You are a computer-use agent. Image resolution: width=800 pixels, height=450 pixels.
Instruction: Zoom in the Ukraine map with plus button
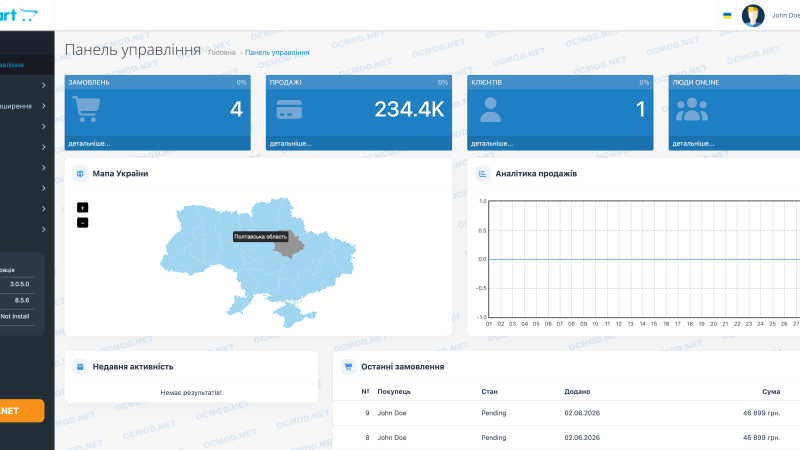(83, 207)
